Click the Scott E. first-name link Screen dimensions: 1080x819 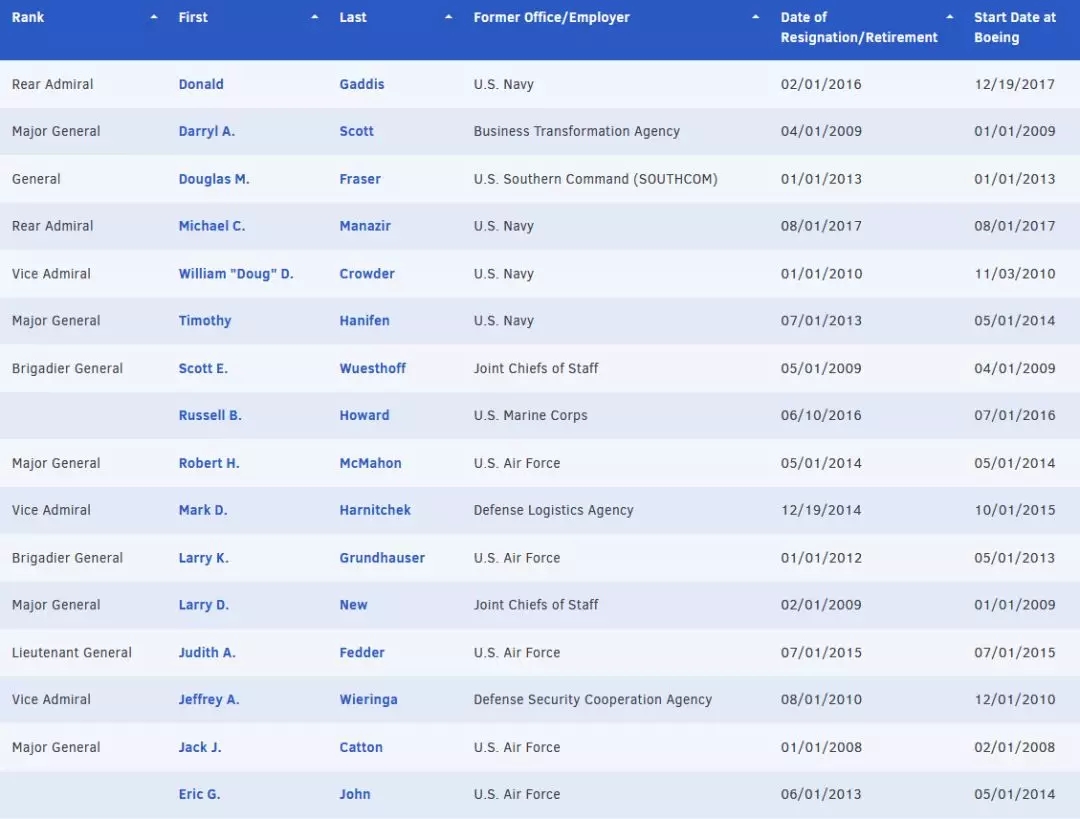pyautogui.click(x=203, y=369)
